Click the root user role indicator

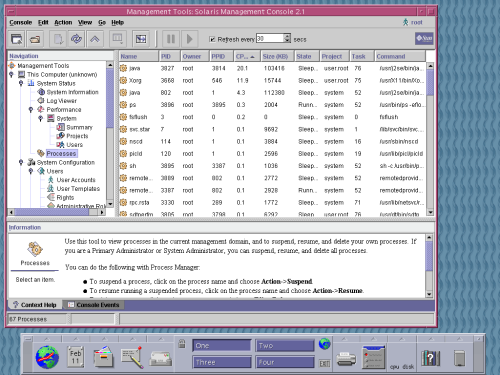click(413, 22)
